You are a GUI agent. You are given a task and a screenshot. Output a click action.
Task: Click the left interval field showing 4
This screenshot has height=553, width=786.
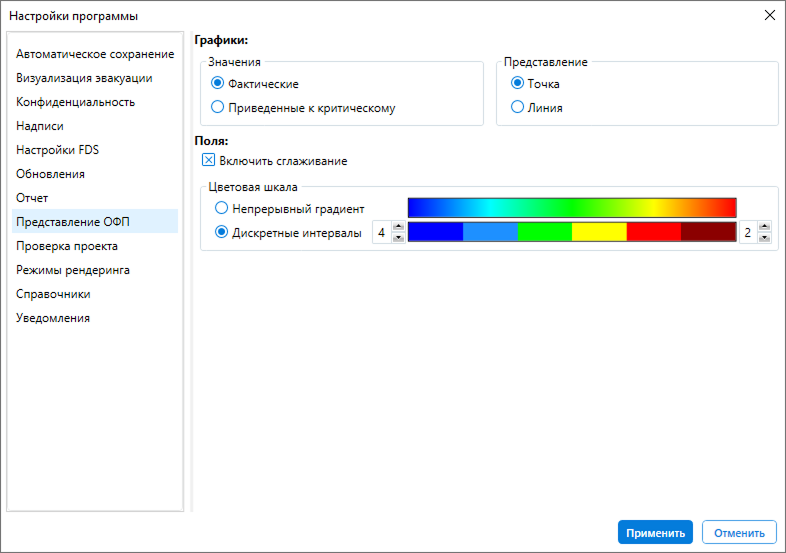(x=382, y=233)
